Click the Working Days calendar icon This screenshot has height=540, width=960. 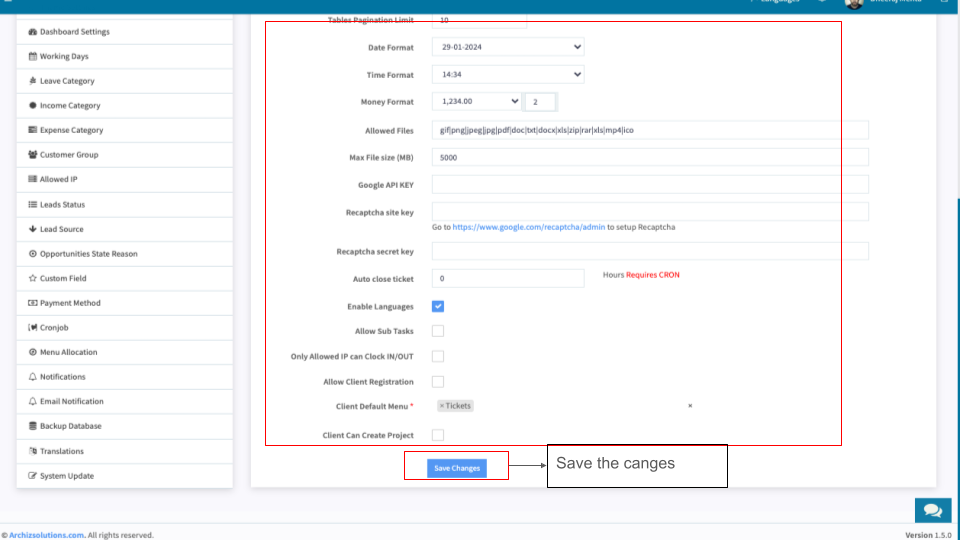[32, 56]
